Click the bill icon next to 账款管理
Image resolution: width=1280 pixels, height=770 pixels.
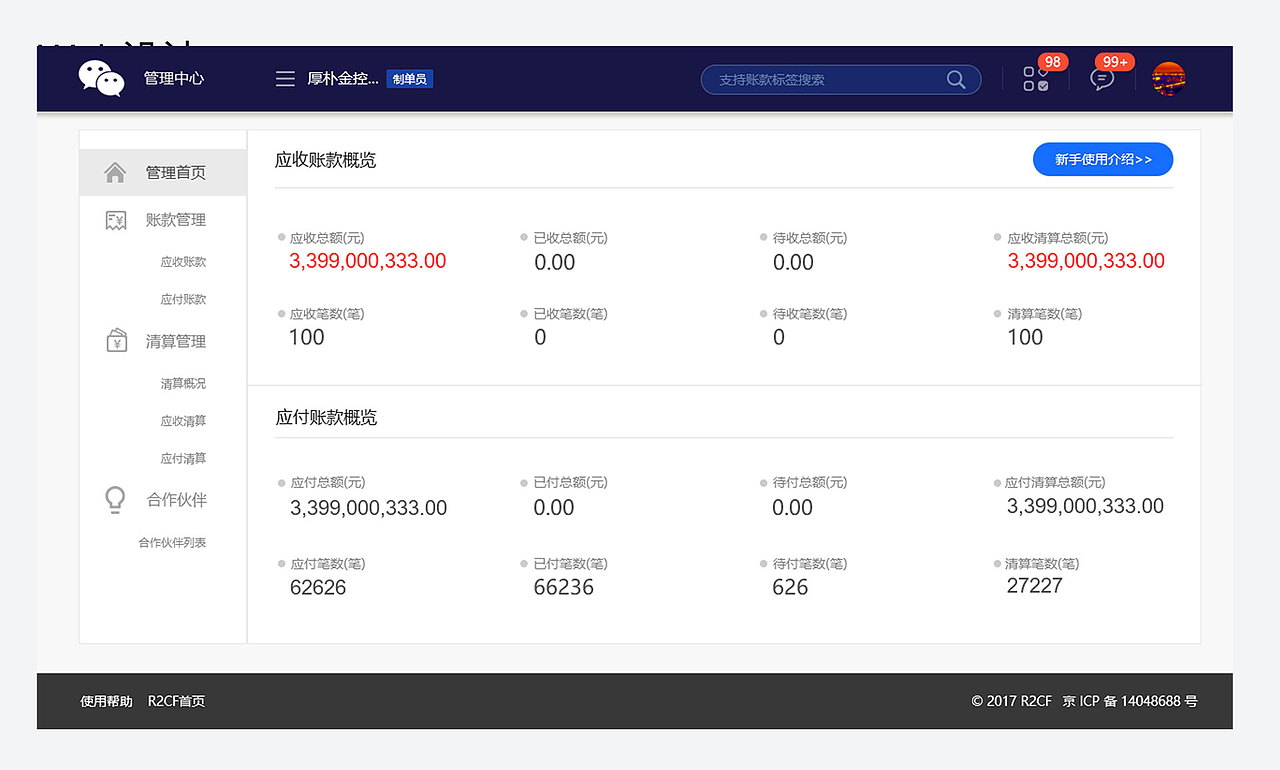click(x=115, y=219)
